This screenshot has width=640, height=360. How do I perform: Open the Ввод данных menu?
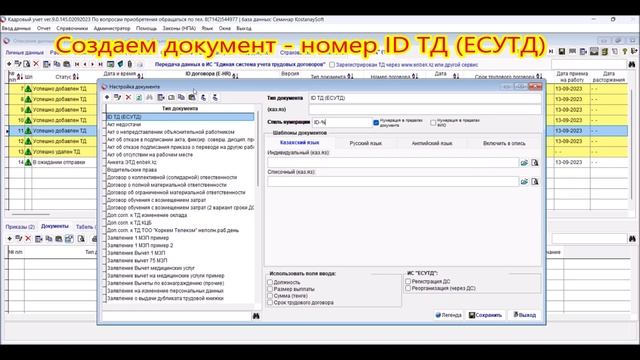(x=16, y=29)
